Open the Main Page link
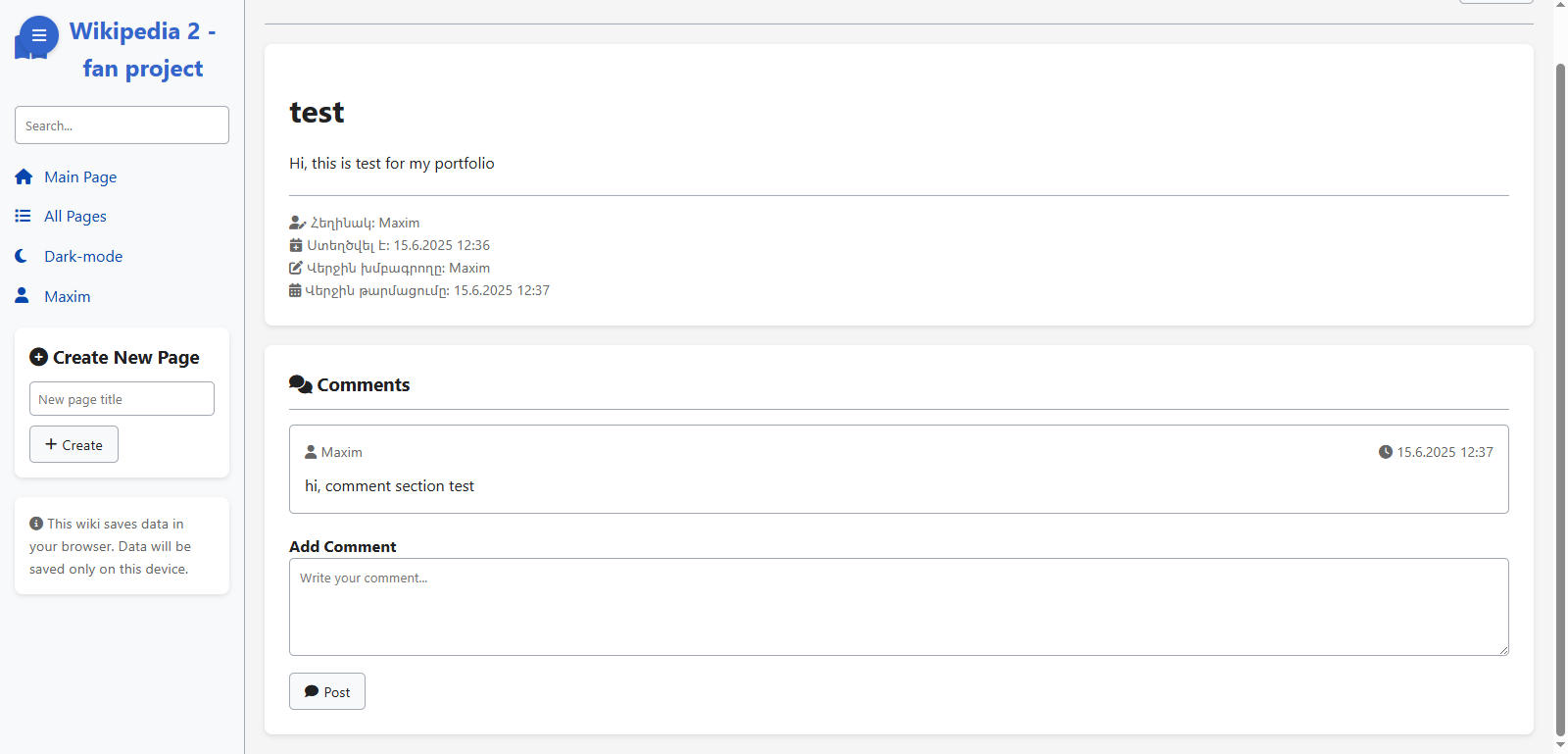The image size is (1568, 754). (80, 176)
